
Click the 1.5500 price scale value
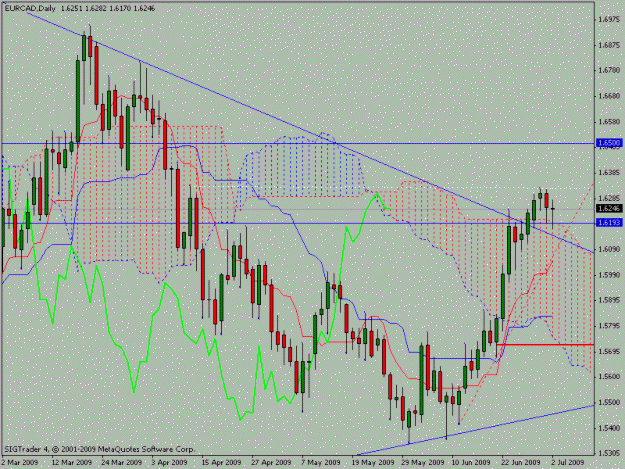610,402
